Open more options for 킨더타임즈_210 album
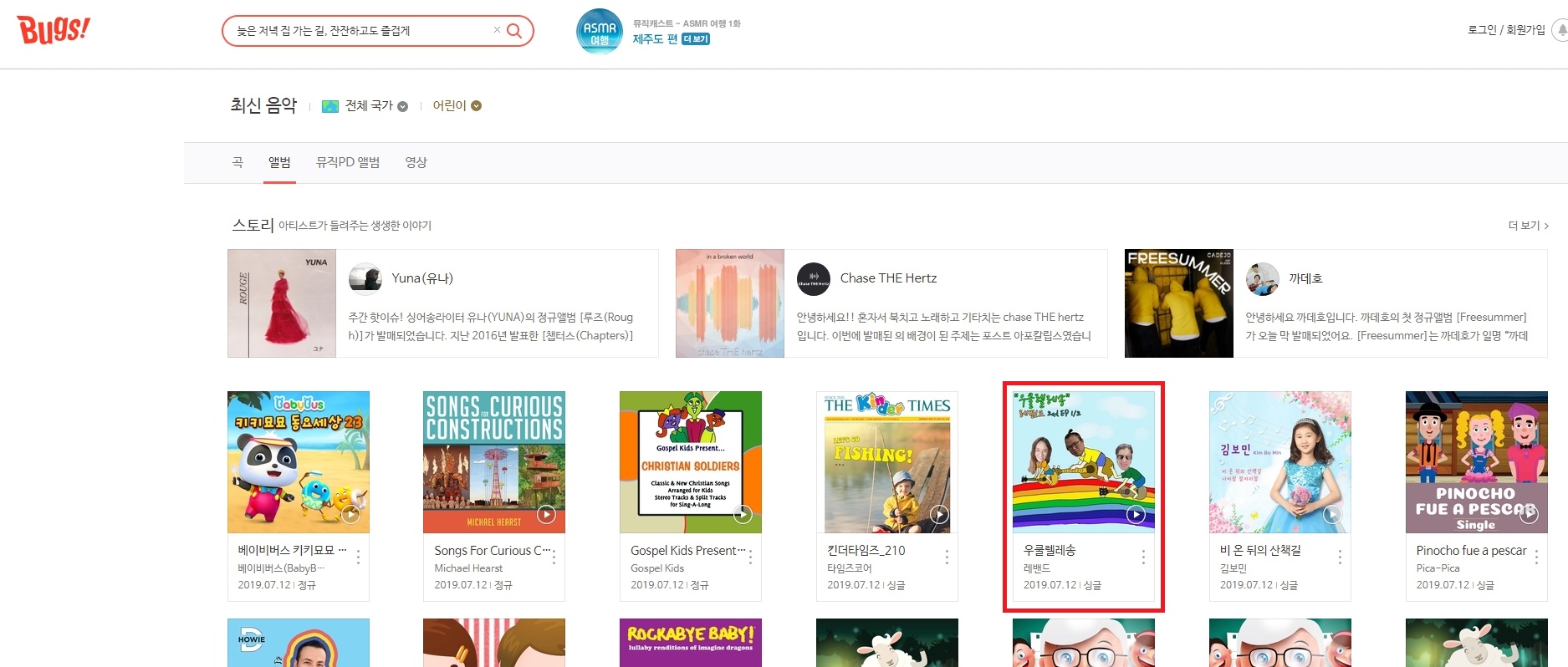This screenshot has width=1568, height=667. (947, 558)
